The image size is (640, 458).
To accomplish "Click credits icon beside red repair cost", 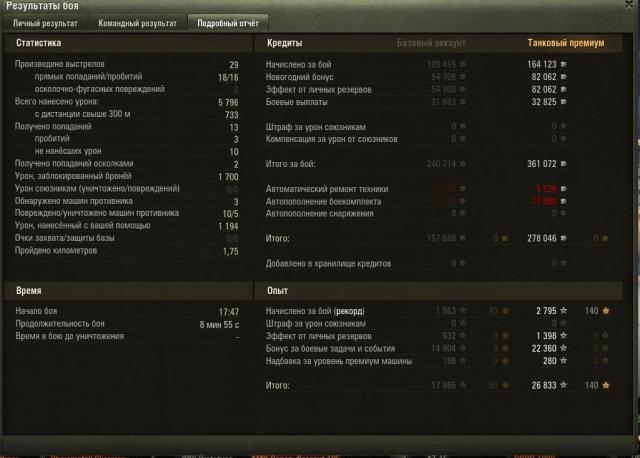I will tap(563, 189).
